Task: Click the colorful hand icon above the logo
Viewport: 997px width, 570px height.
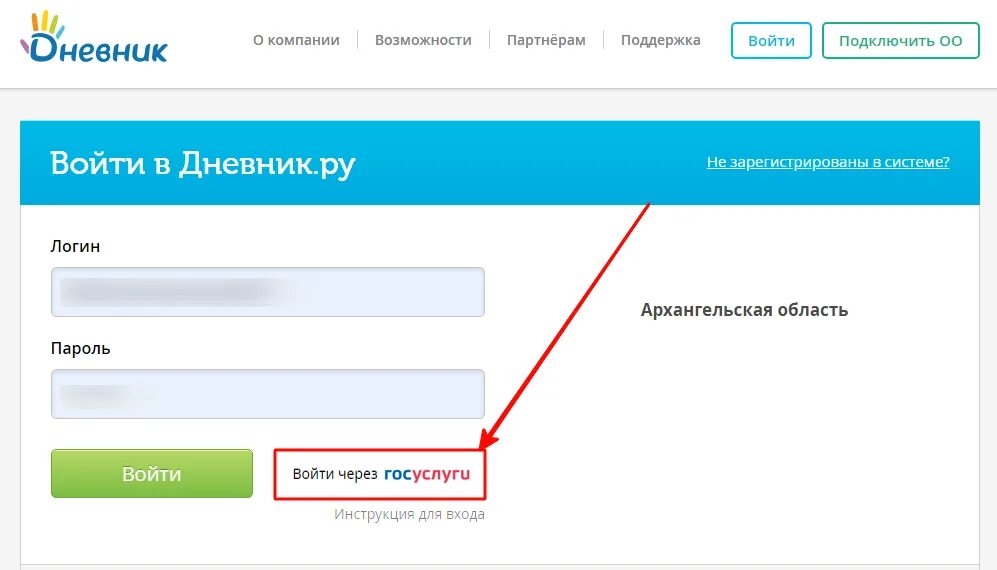Action: 47,24
